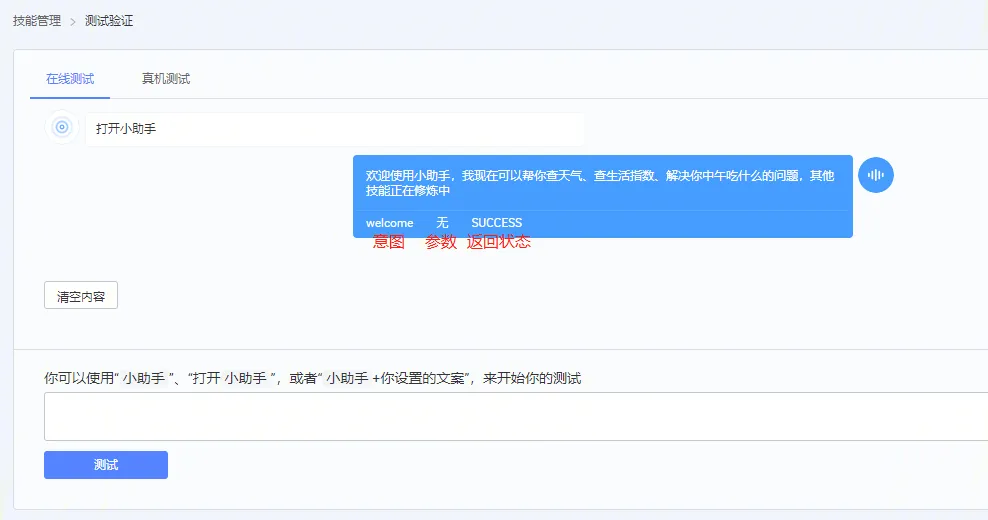
Task: Click the breadcrumb chevron separator
Action: [x=73, y=21]
